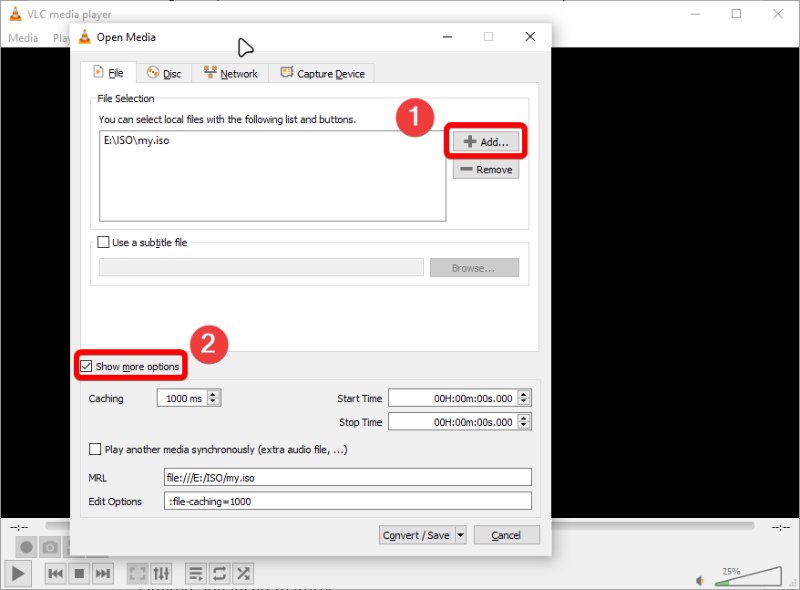
Task: Open the Media menu in VLC window
Action: [x=23, y=38]
